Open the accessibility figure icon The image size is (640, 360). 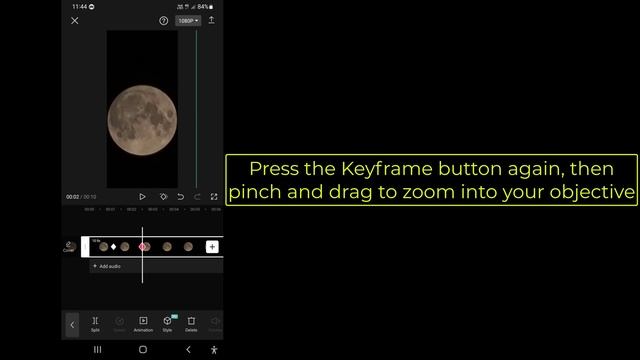(214, 349)
